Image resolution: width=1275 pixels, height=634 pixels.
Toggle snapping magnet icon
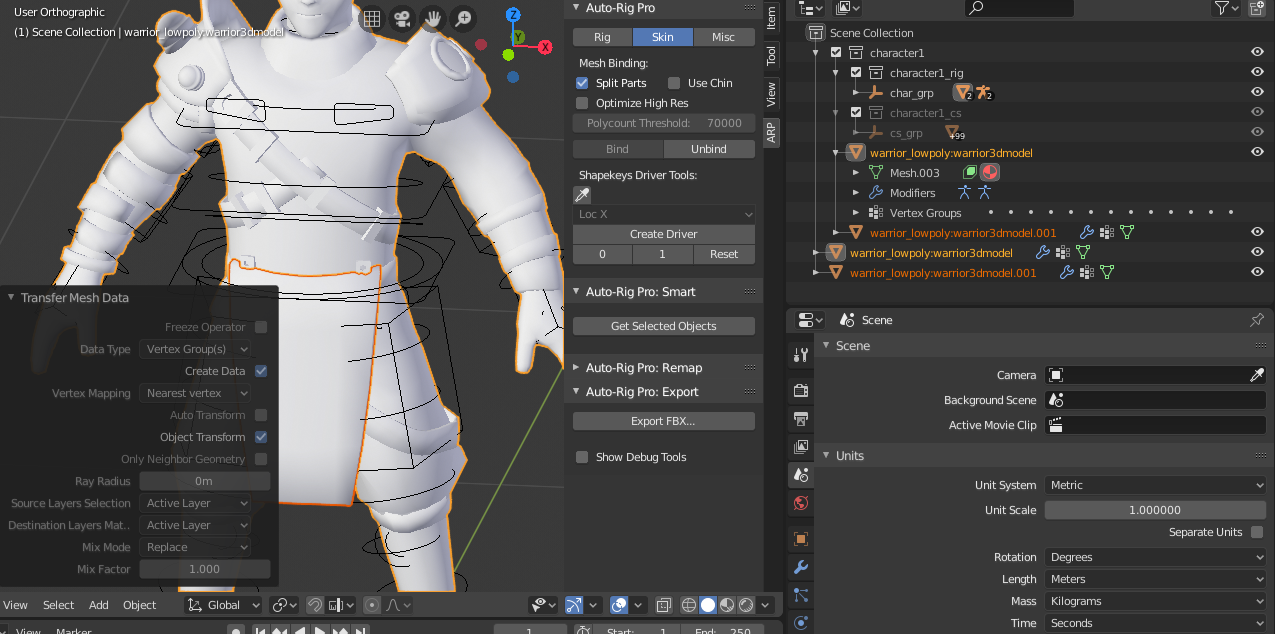314,605
